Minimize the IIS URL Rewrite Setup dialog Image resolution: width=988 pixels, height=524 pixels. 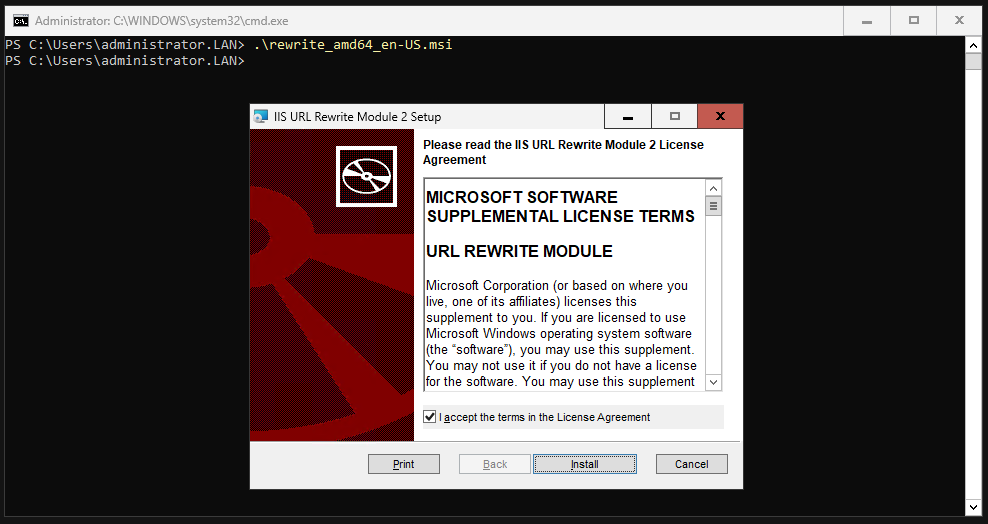click(628, 117)
